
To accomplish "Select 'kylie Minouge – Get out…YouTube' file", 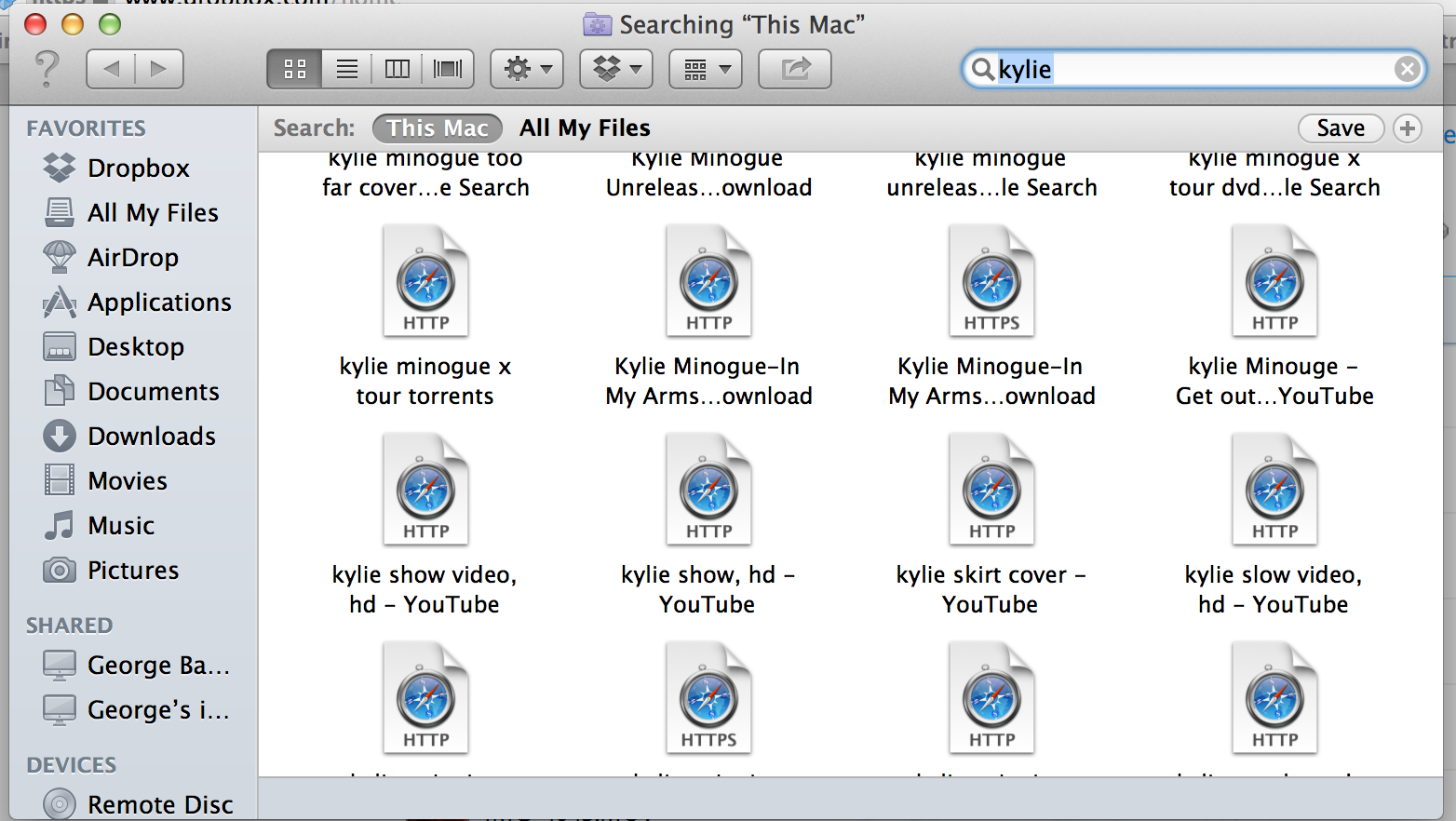I will [1274, 316].
